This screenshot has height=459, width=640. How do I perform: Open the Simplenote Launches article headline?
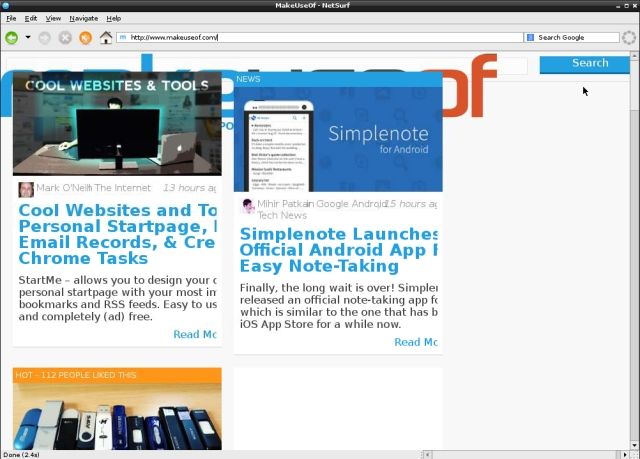pos(338,250)
